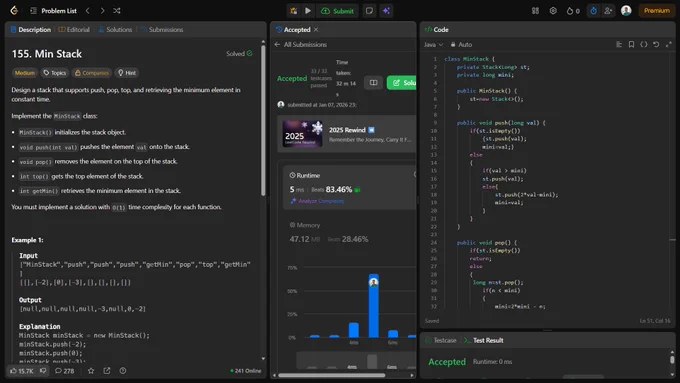Open the 278 comments
The height and width of the screenshot is (383, 680).
[64, 371]
